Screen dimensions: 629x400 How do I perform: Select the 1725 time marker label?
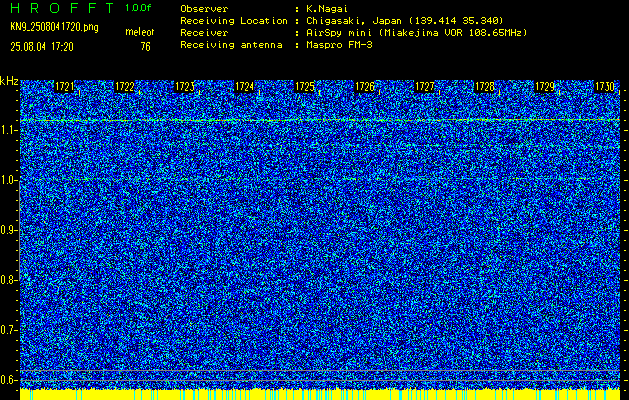point(304,87)
